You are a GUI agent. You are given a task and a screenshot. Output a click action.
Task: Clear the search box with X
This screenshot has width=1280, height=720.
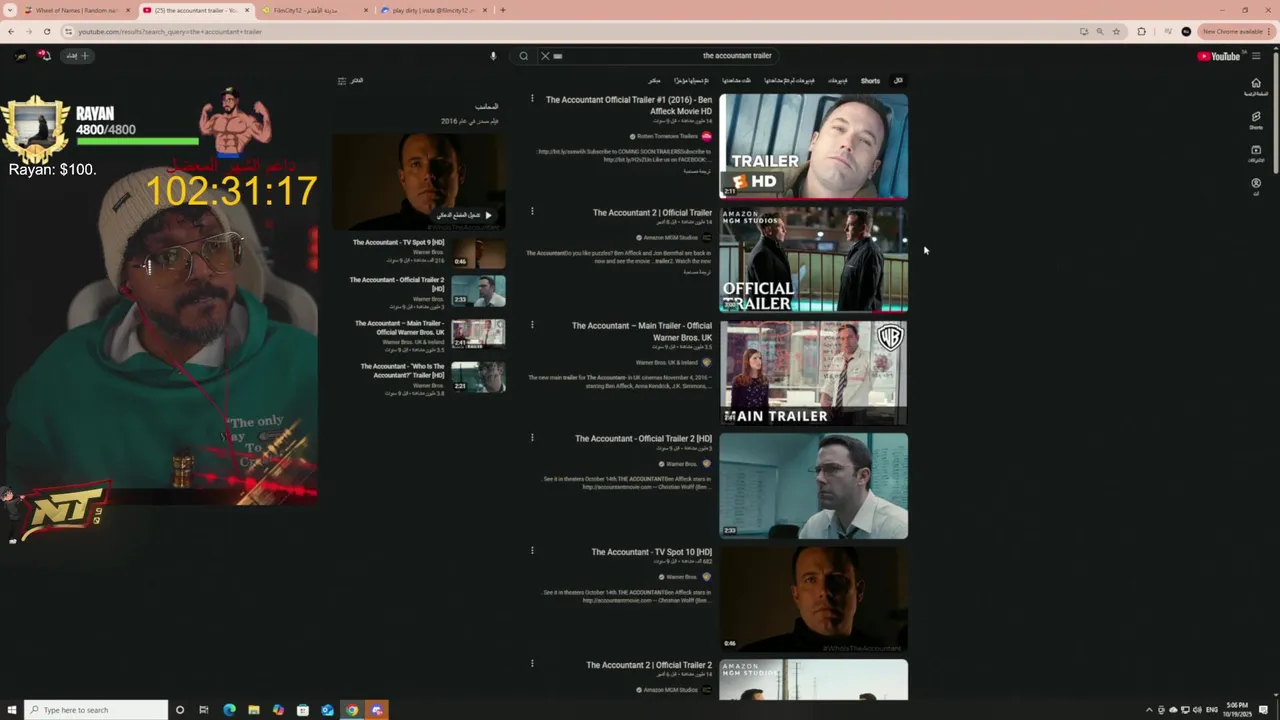coord(545,56)
